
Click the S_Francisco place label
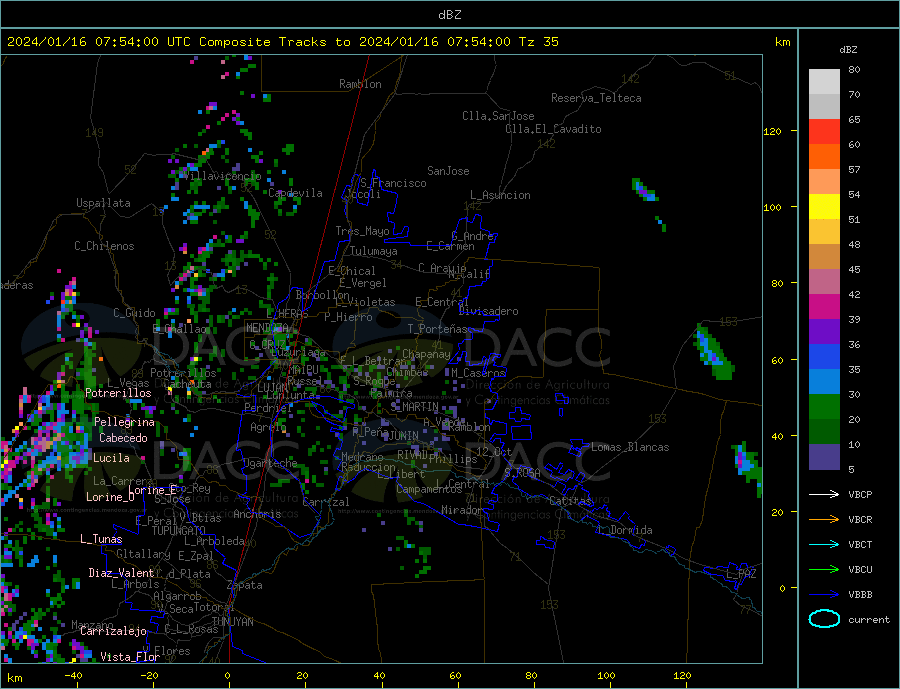[393, 183]
